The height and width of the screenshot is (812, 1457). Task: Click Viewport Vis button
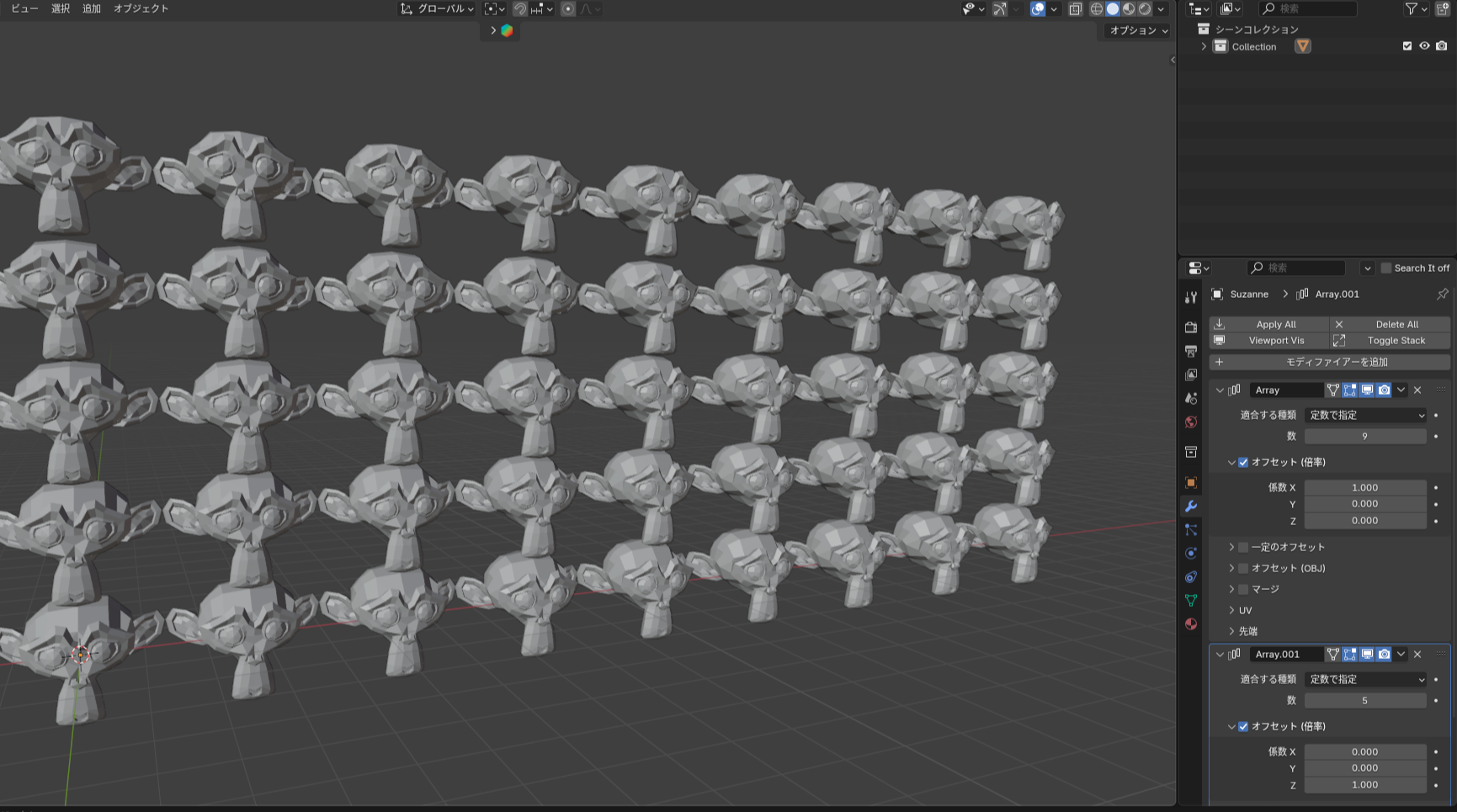(1269, 340)
